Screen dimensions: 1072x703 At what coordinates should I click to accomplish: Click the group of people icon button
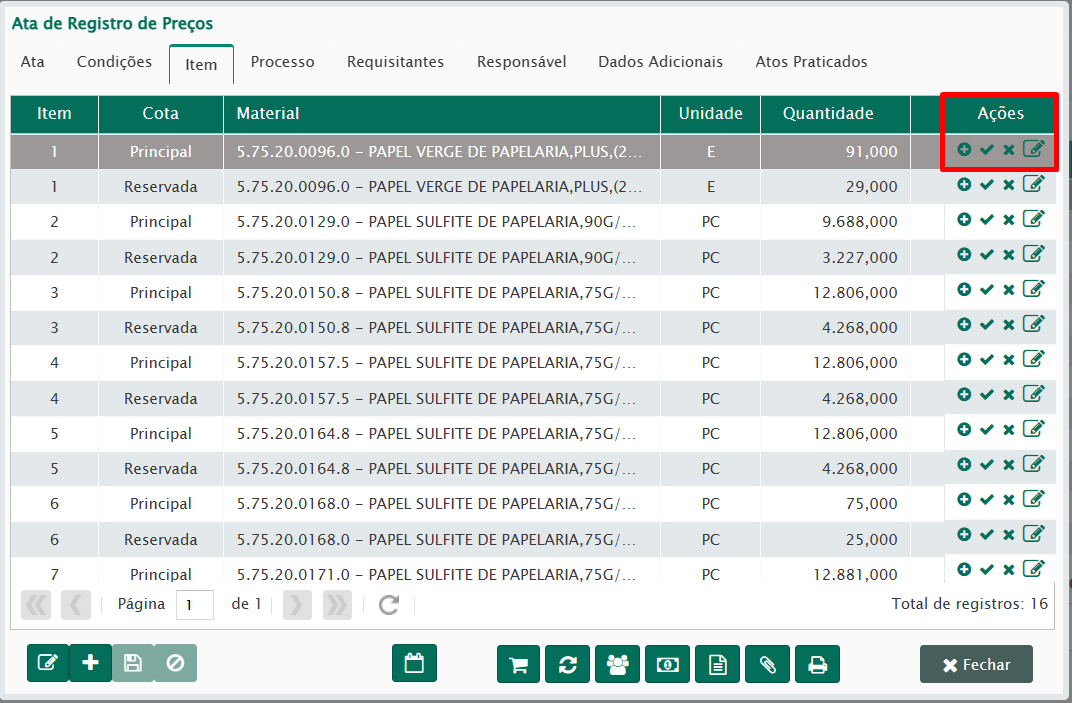(x=618, y=665)
